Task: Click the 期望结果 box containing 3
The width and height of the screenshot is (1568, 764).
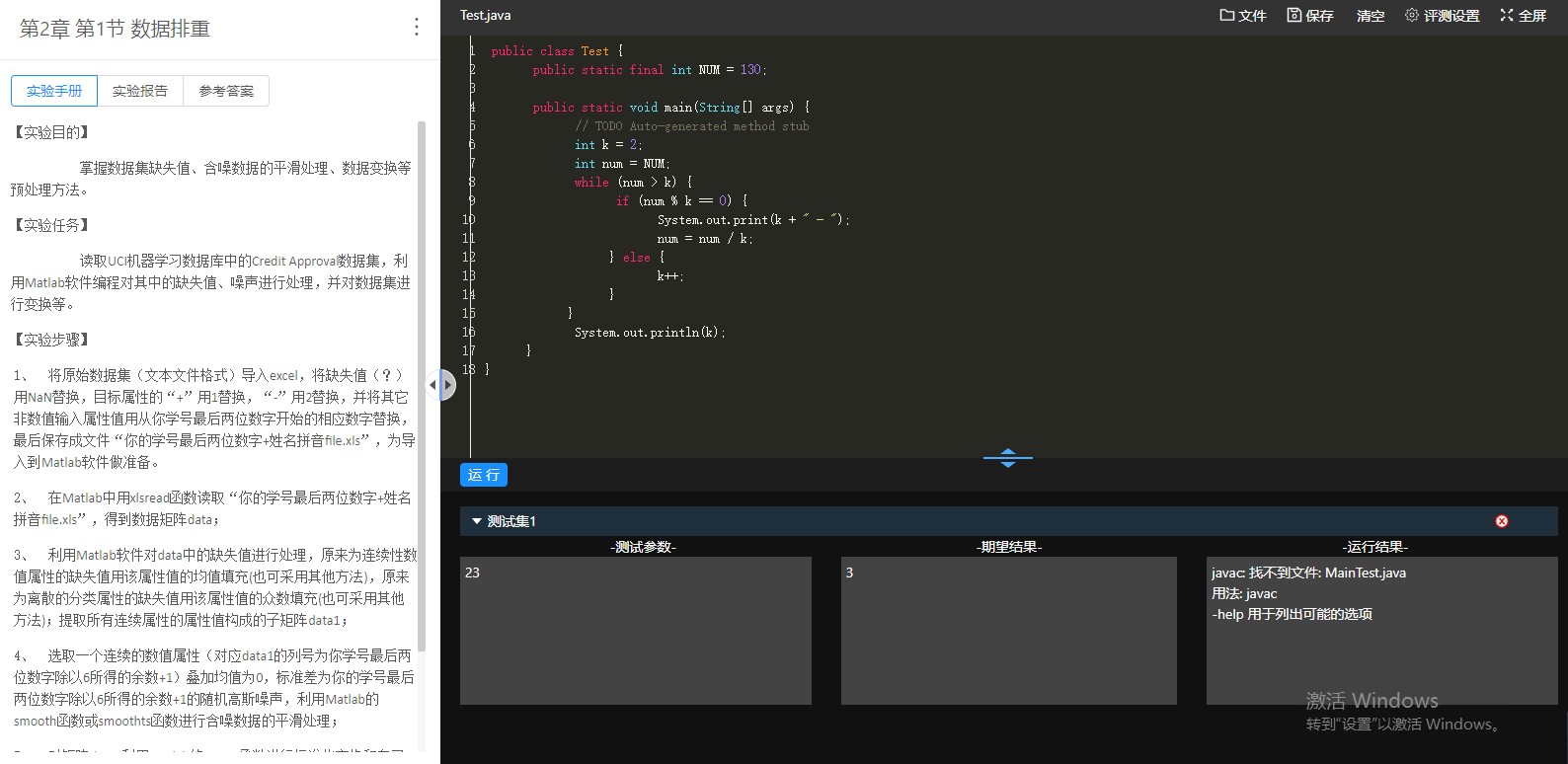Action: (x=1008, y=630)
